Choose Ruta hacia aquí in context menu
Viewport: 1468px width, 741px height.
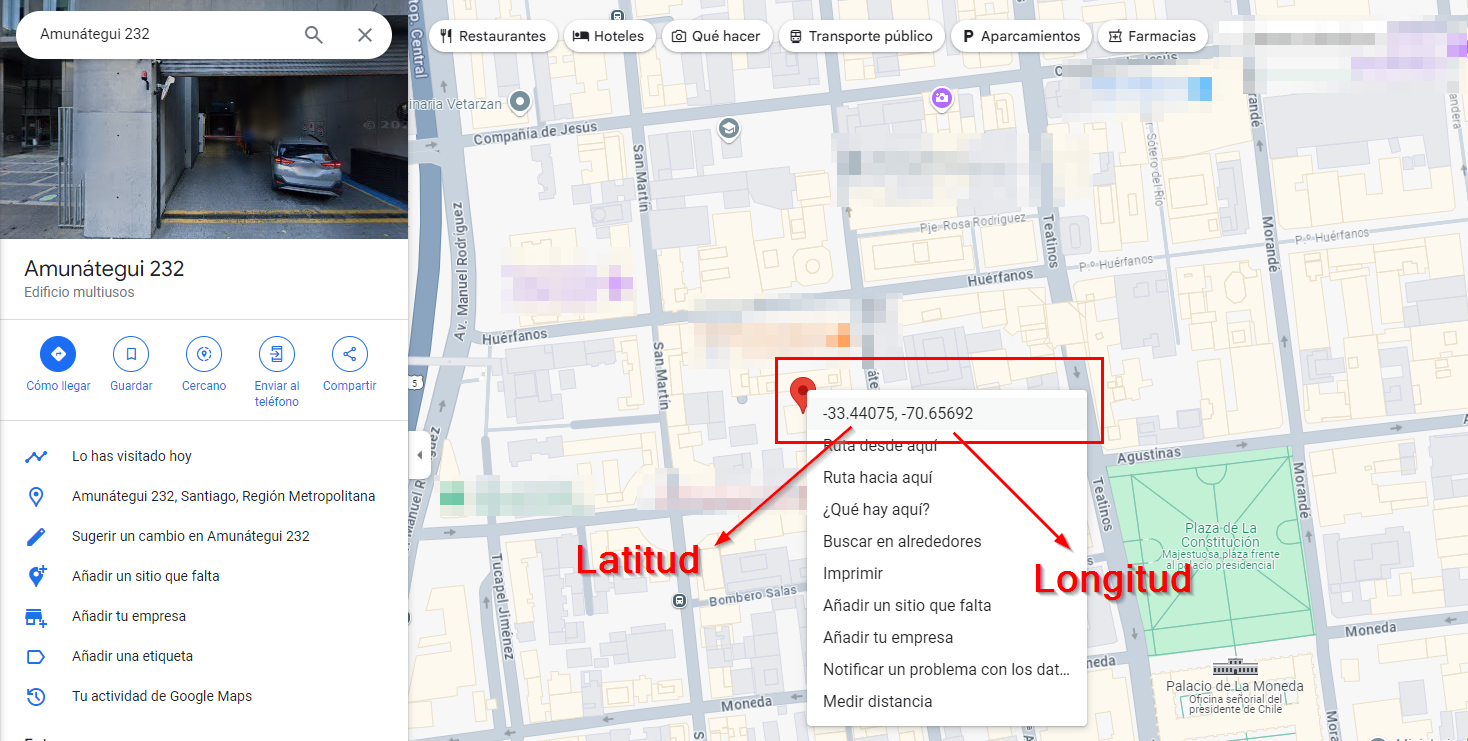946,478
